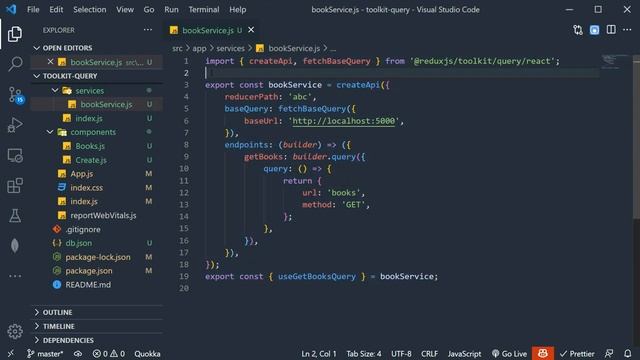Click the services breadcrumb segment
Viewport: 640px width, 360px height.
230,48
